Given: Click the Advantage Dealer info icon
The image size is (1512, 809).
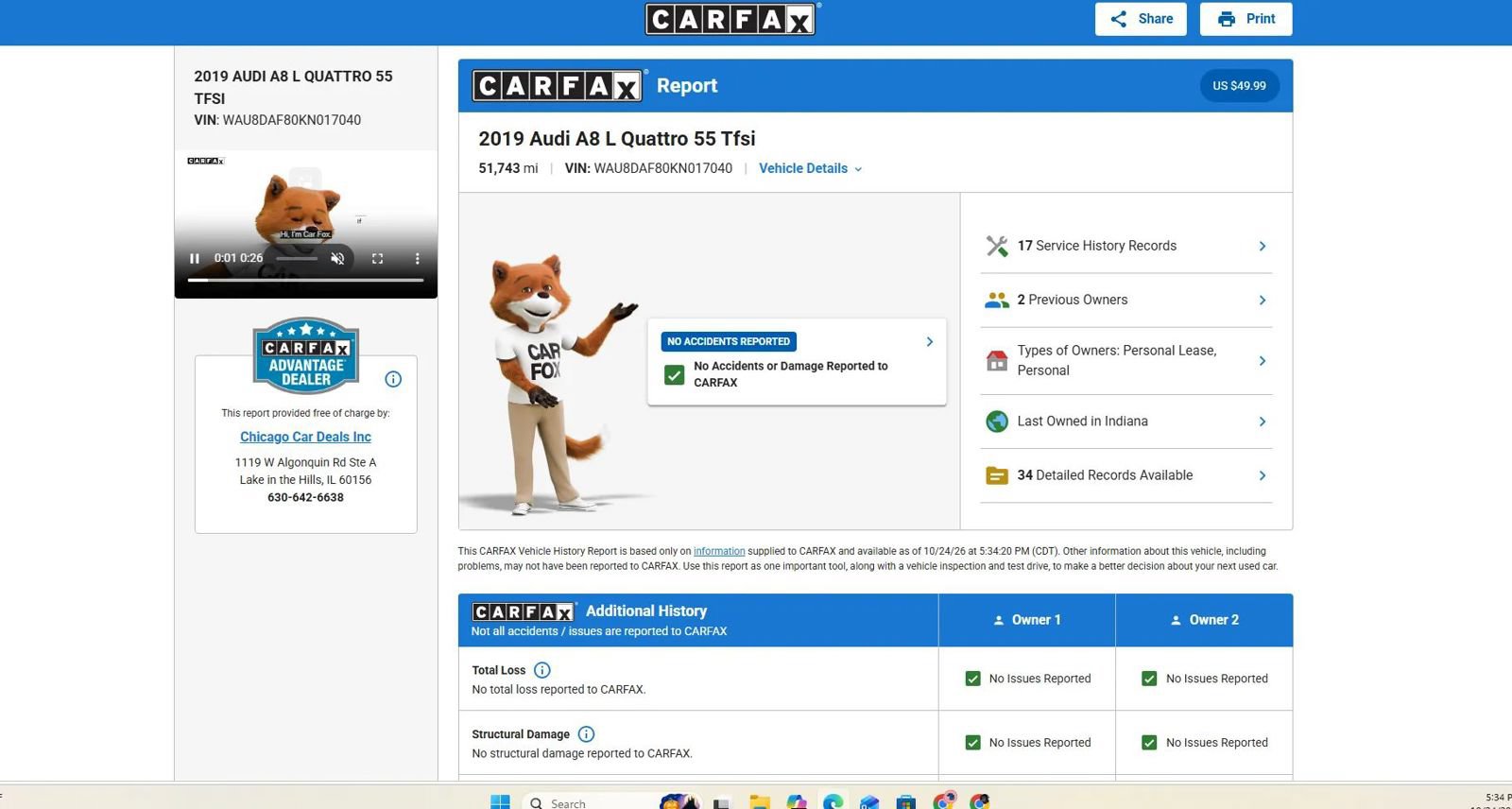Looking at the screenshot, I should tap(393, 379).
